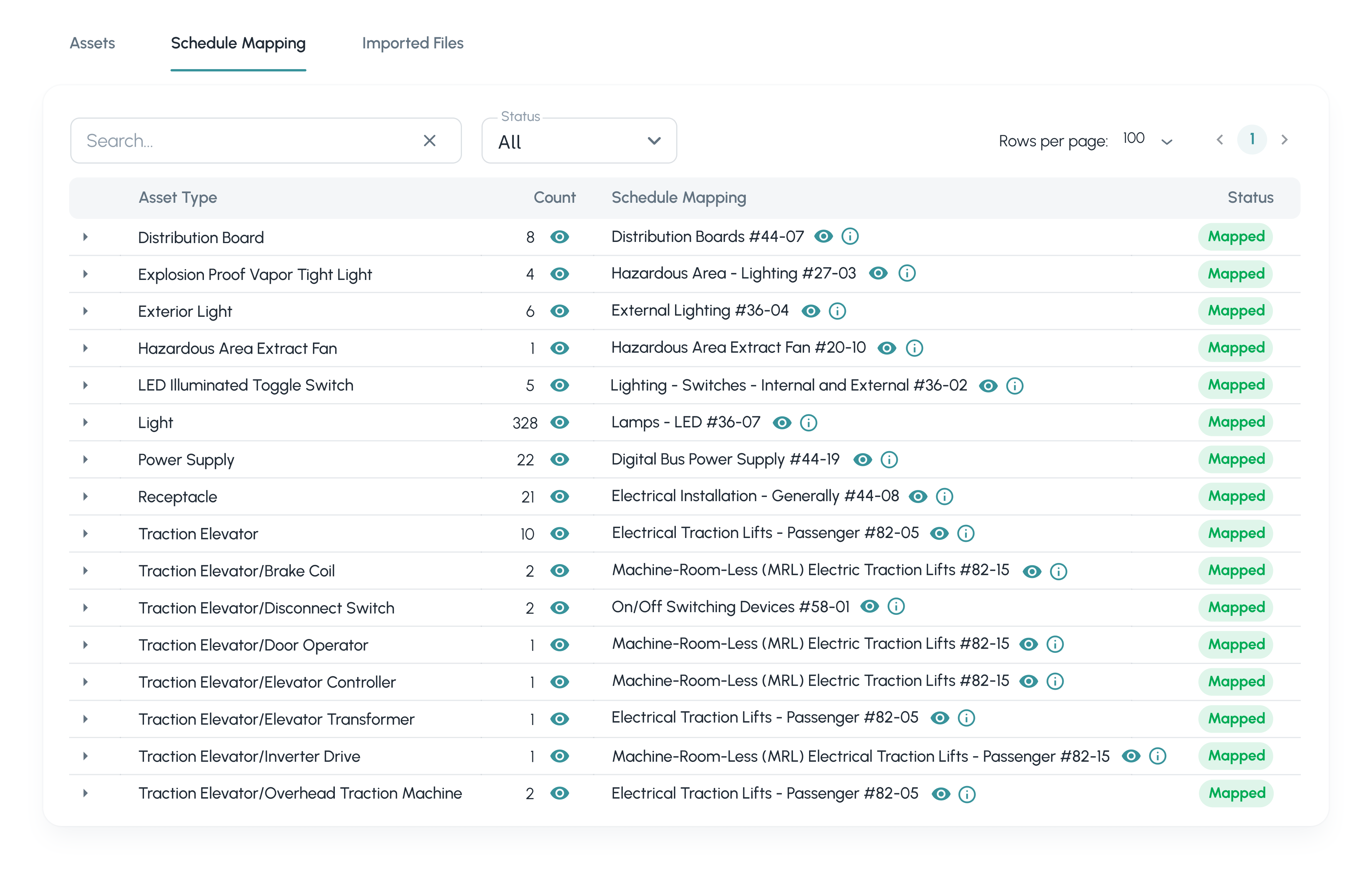
Task: Open info for Hazardous Area - Lighting #27-03
Action: 906,273
